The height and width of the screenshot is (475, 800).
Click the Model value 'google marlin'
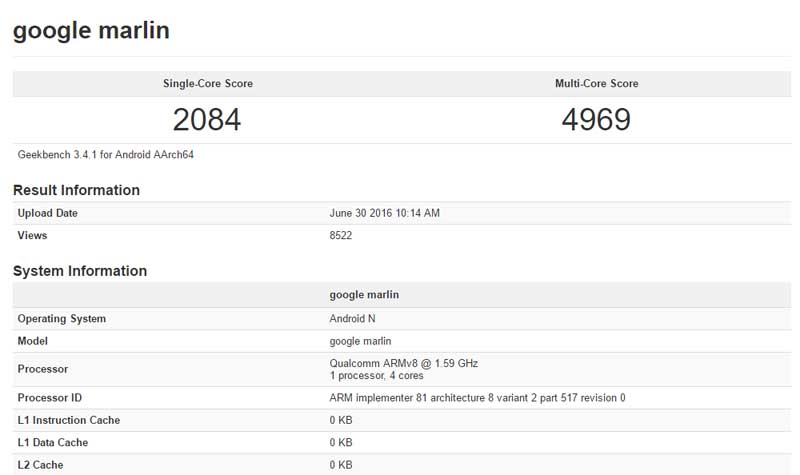pos(360,341)
